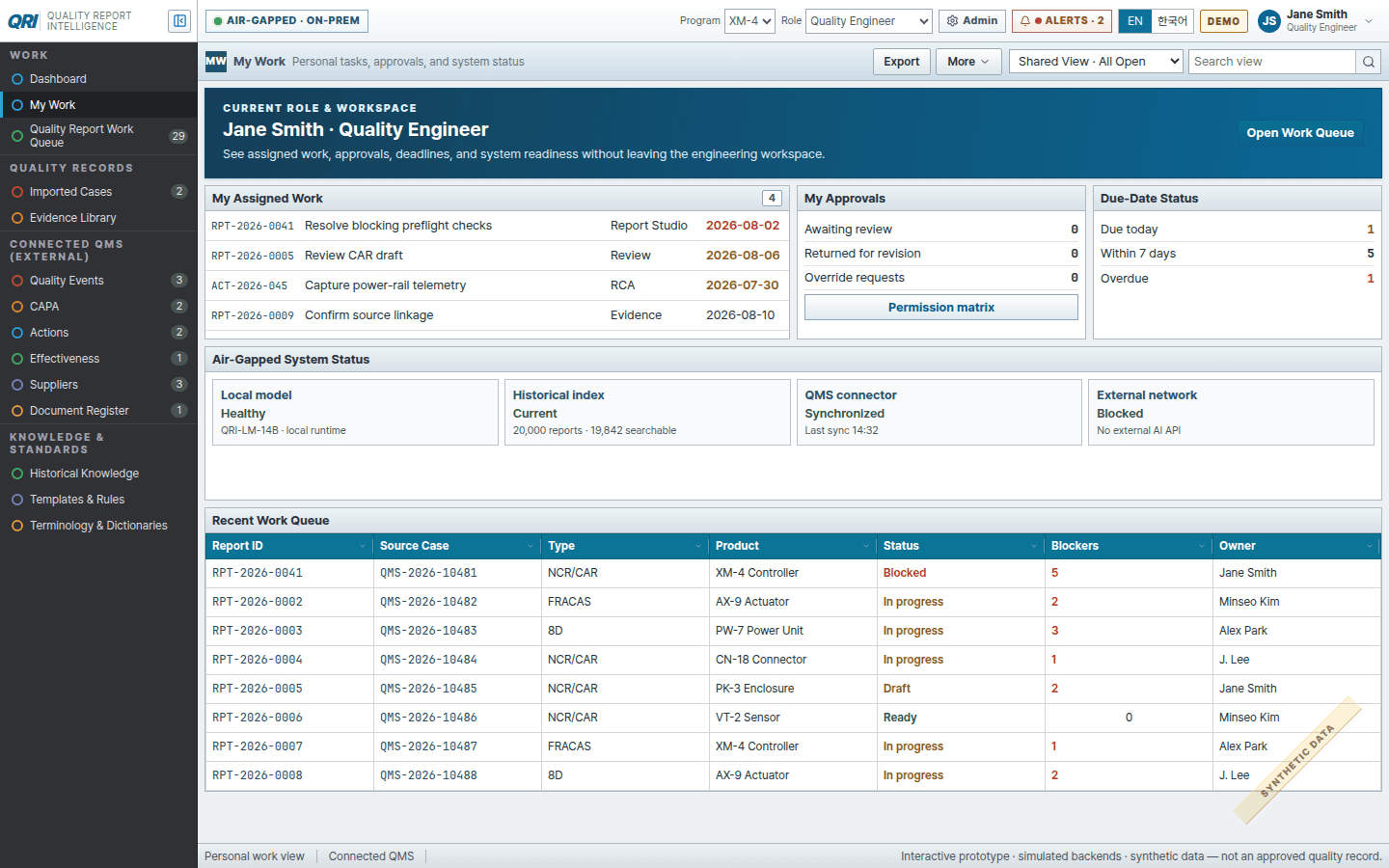Click Connected QMS in the status bar
1389x868 pixels.
[x=371, y=856]
